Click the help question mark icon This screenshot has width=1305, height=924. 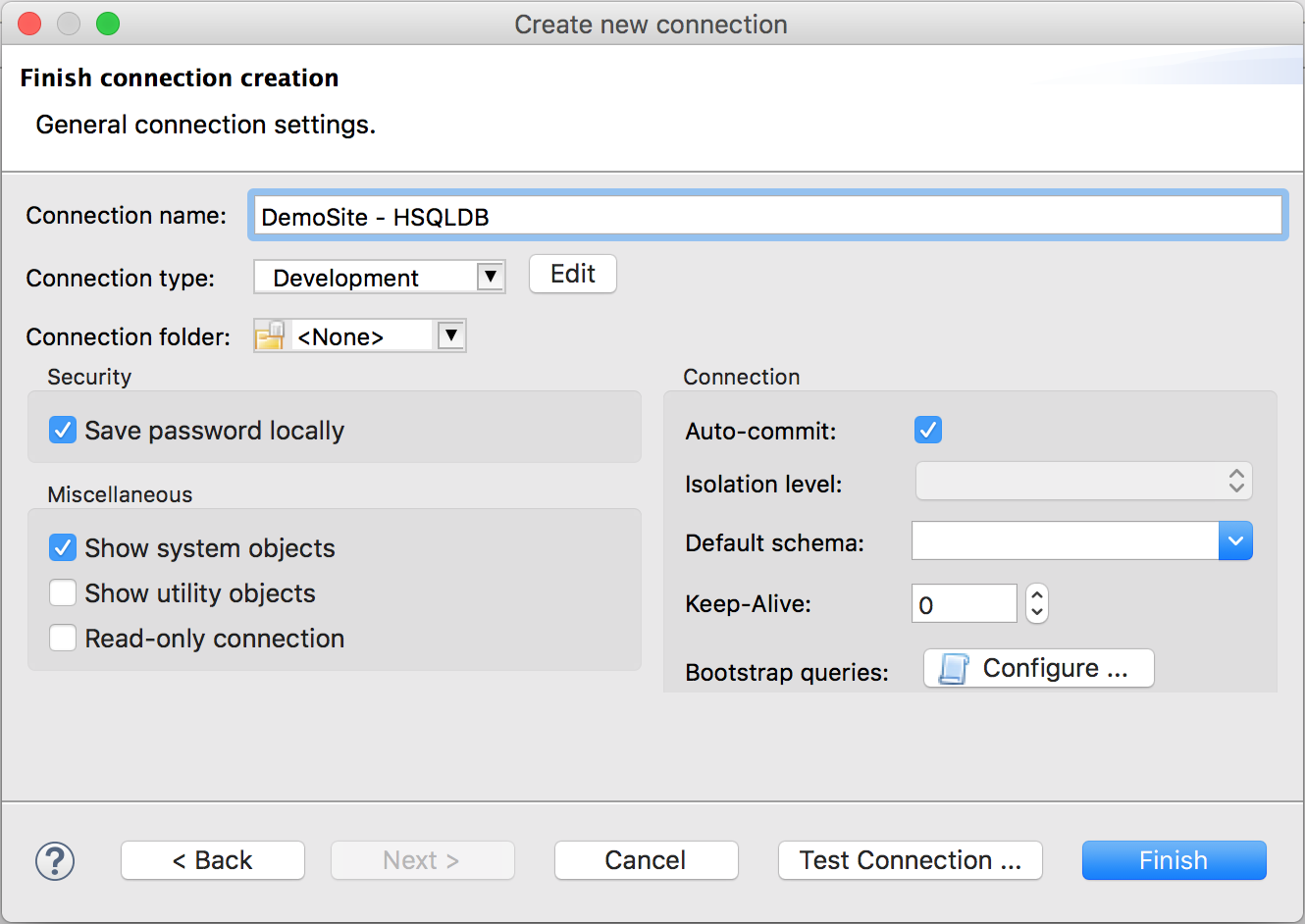(55, 861)
